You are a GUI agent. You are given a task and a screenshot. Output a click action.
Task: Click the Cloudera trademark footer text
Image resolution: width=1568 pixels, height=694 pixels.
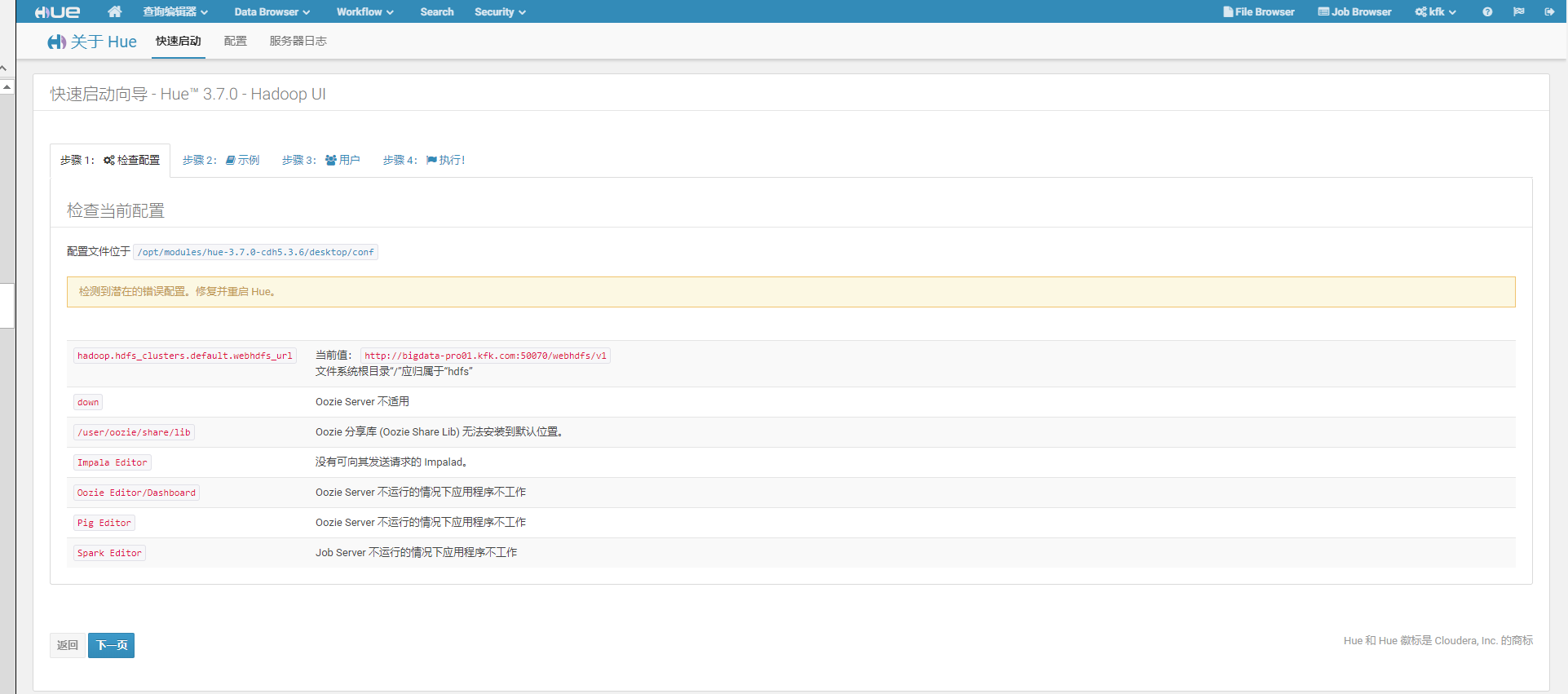point(1438,640)
